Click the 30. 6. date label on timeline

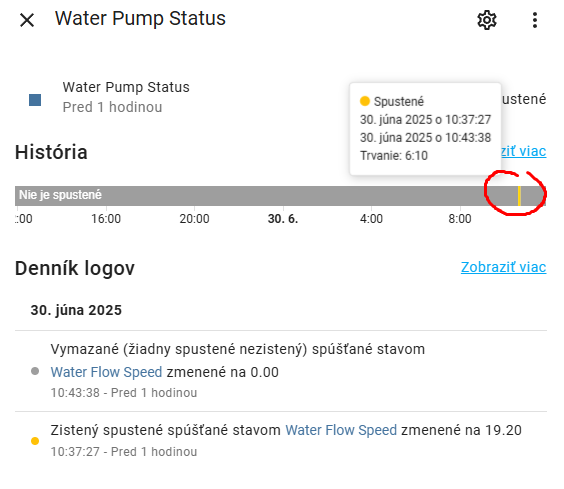283,219
